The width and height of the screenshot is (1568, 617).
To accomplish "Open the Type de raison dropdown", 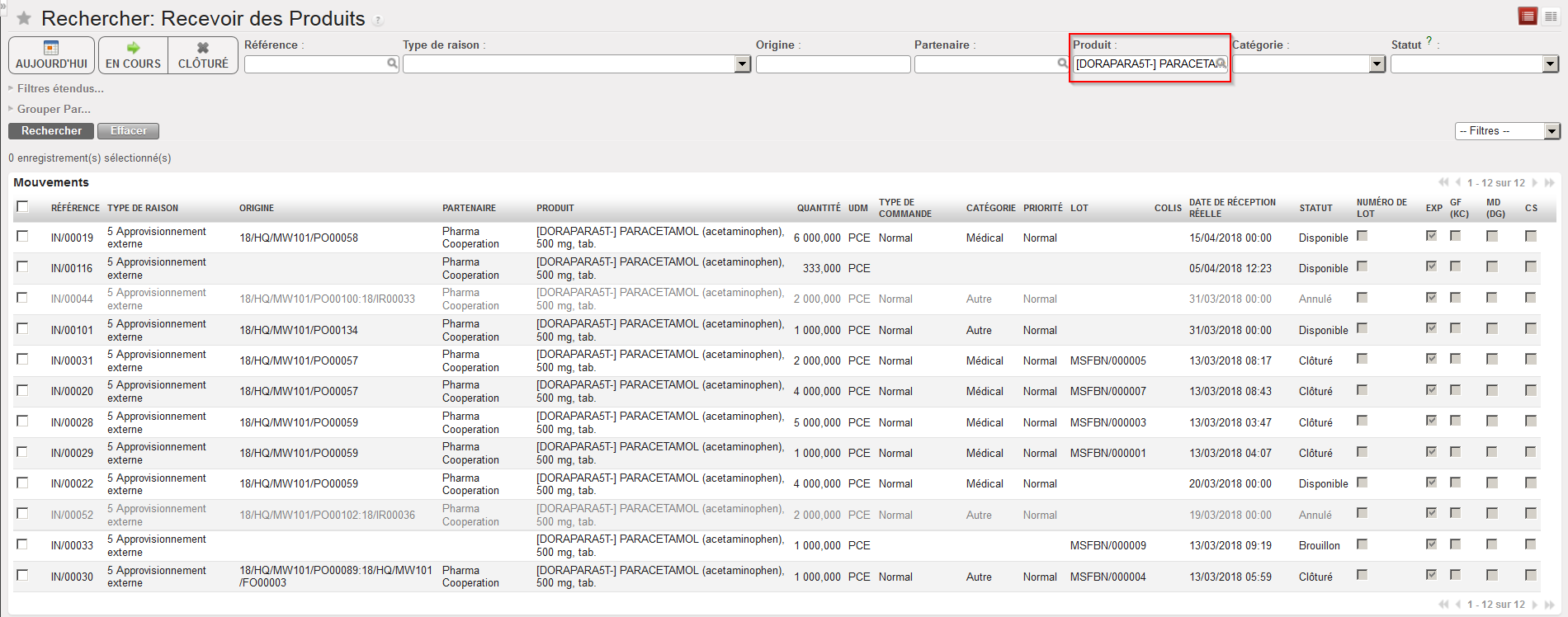I will click(x=742, y=64).
